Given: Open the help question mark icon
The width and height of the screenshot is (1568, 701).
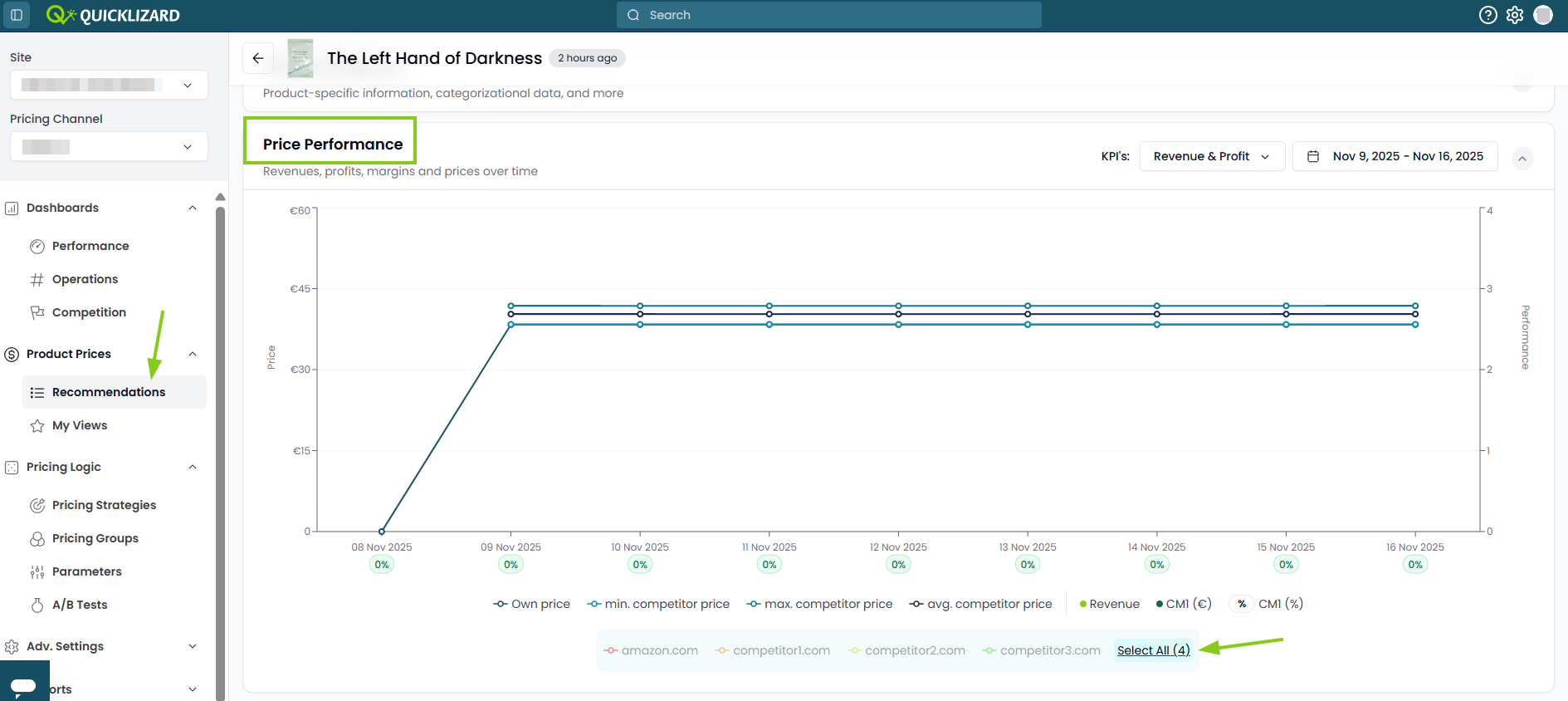Looking at the screenshot, I should pos(1488,15).
